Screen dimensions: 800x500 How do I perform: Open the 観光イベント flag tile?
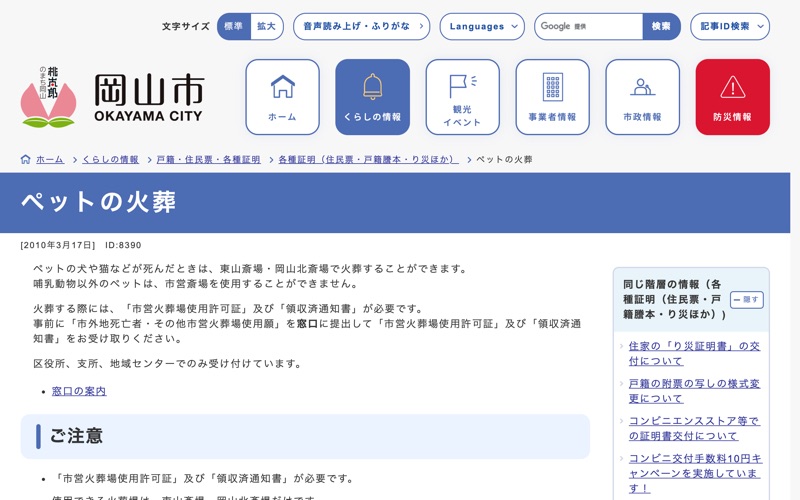tap(462, 97)
